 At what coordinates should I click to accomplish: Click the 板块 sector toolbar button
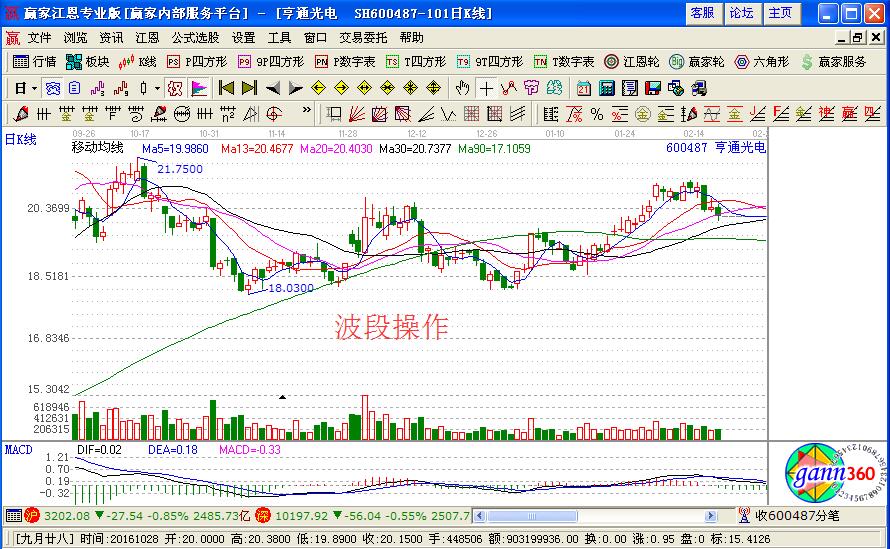[87, 62]
